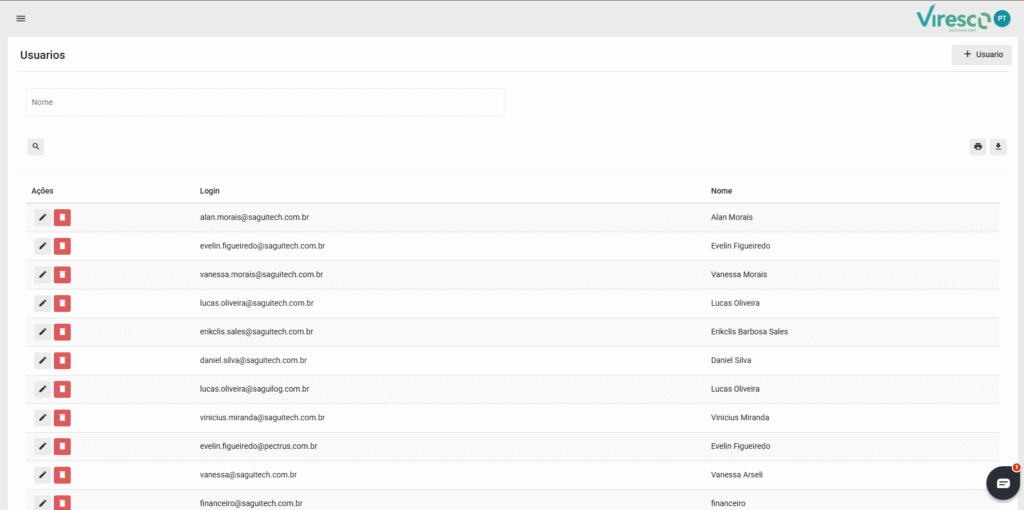Delete the Erikclis Barbosa Sales user
The height and width of the screenshot is (510, 1024).
62,332
